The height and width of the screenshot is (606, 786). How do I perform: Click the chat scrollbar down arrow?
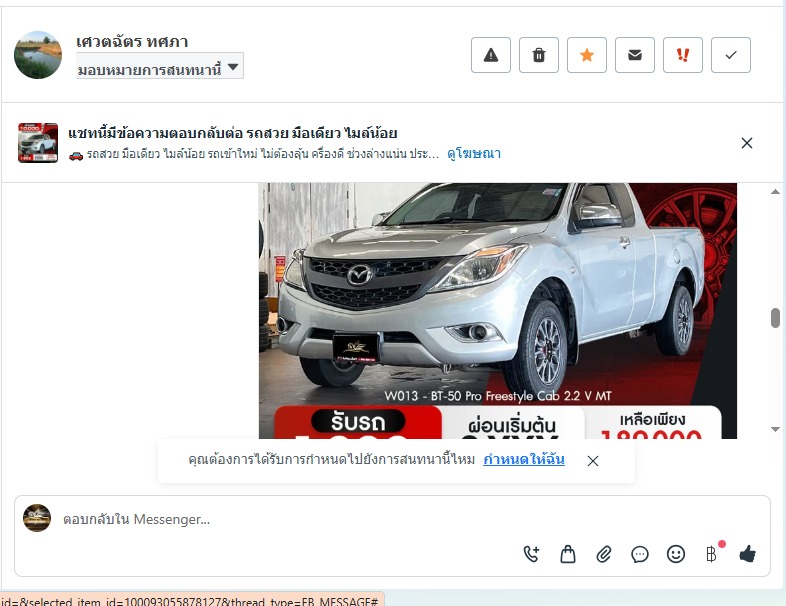click(x=775, y=429)
